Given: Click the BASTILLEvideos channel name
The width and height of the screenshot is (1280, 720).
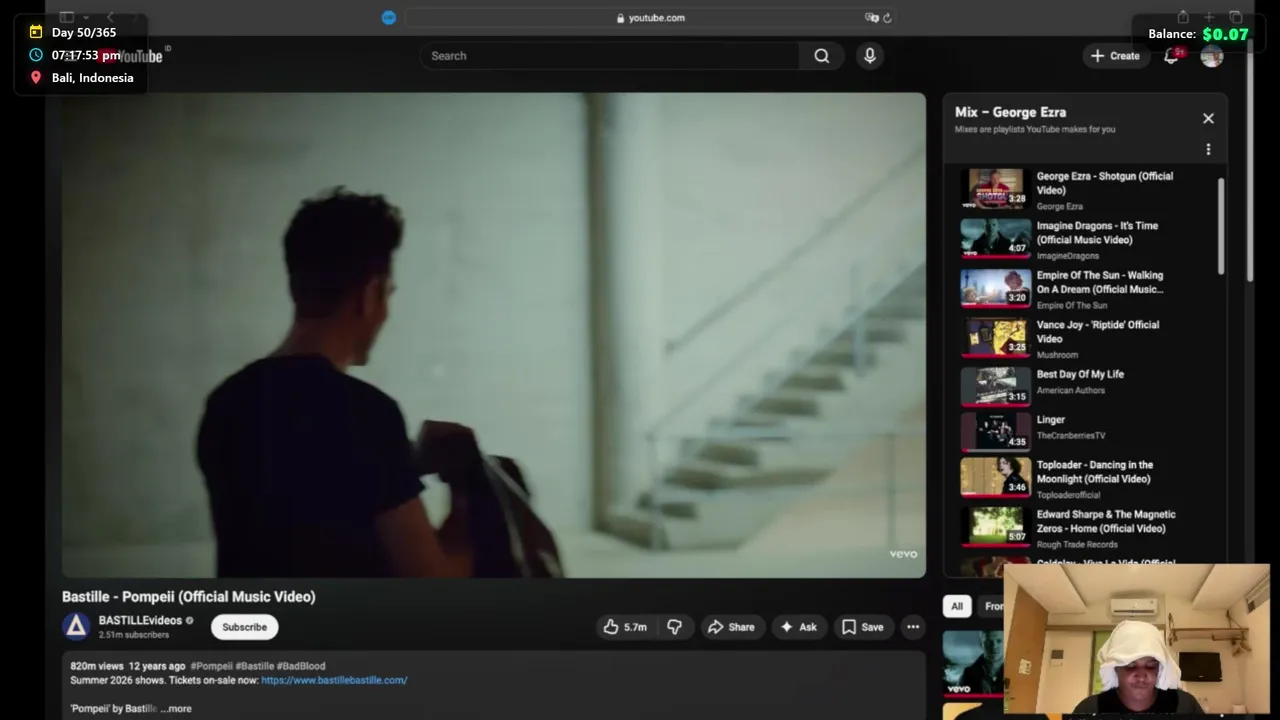Looking at the screenshot, I should 140,620.
